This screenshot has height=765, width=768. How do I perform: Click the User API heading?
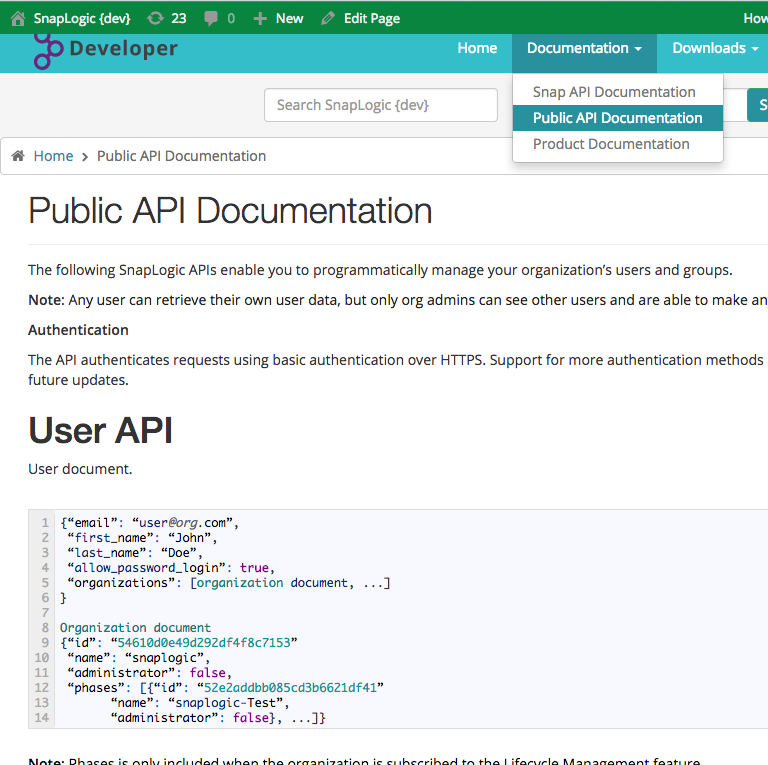[x=100, y=430]
